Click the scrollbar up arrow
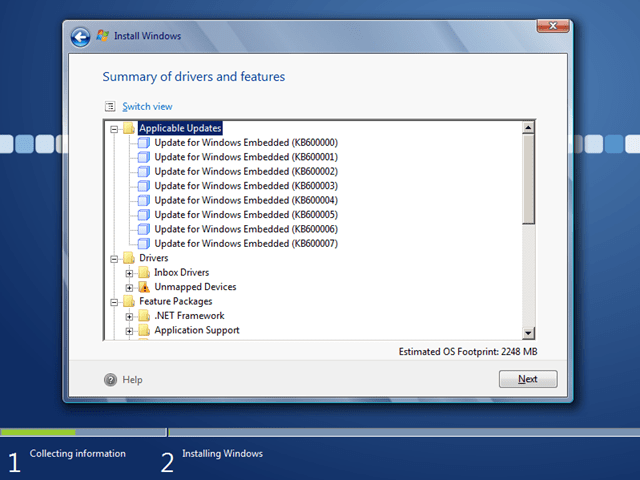The width and height of the screenshot is (640, 480). (528, 128)
